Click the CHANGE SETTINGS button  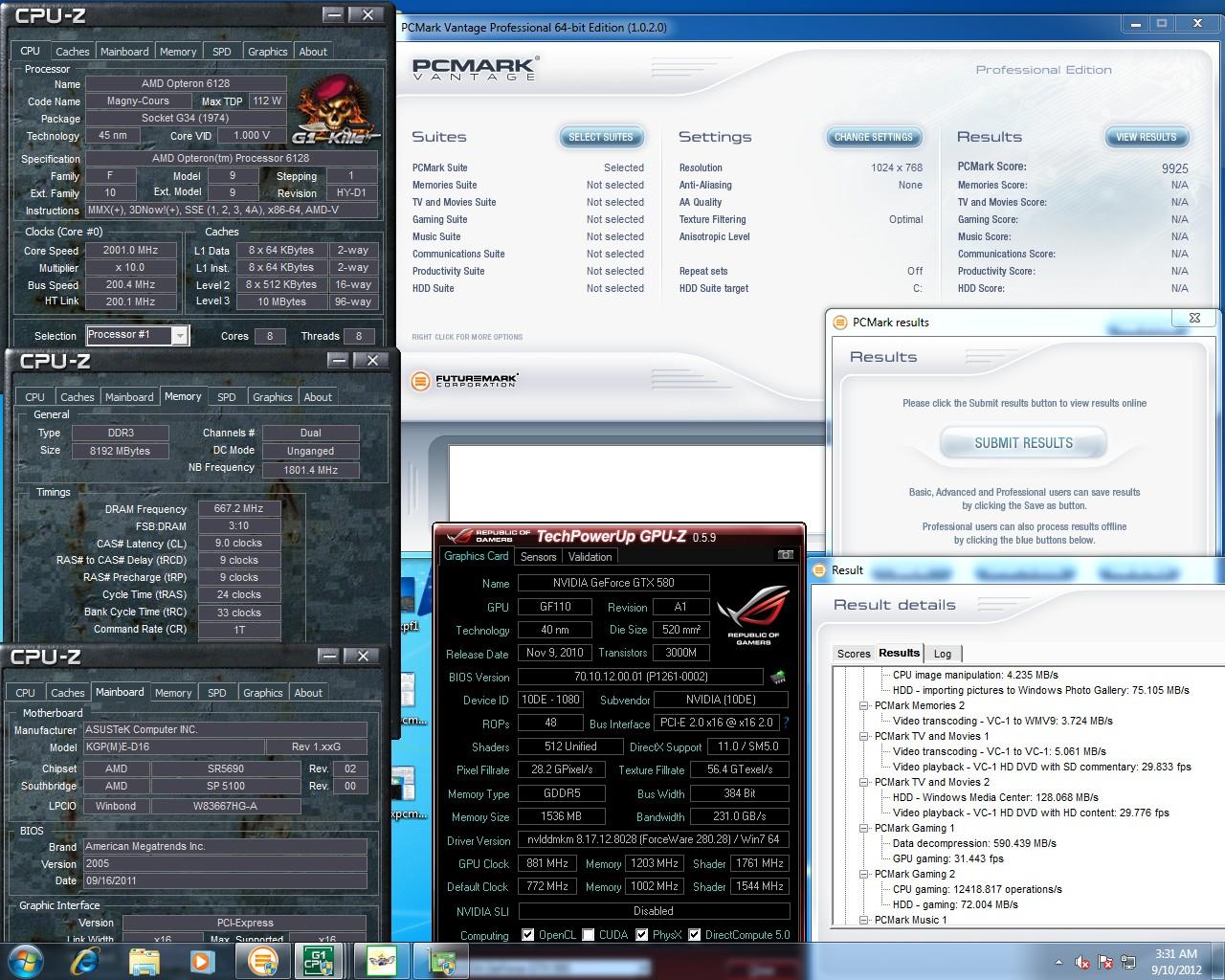point(874,137)
